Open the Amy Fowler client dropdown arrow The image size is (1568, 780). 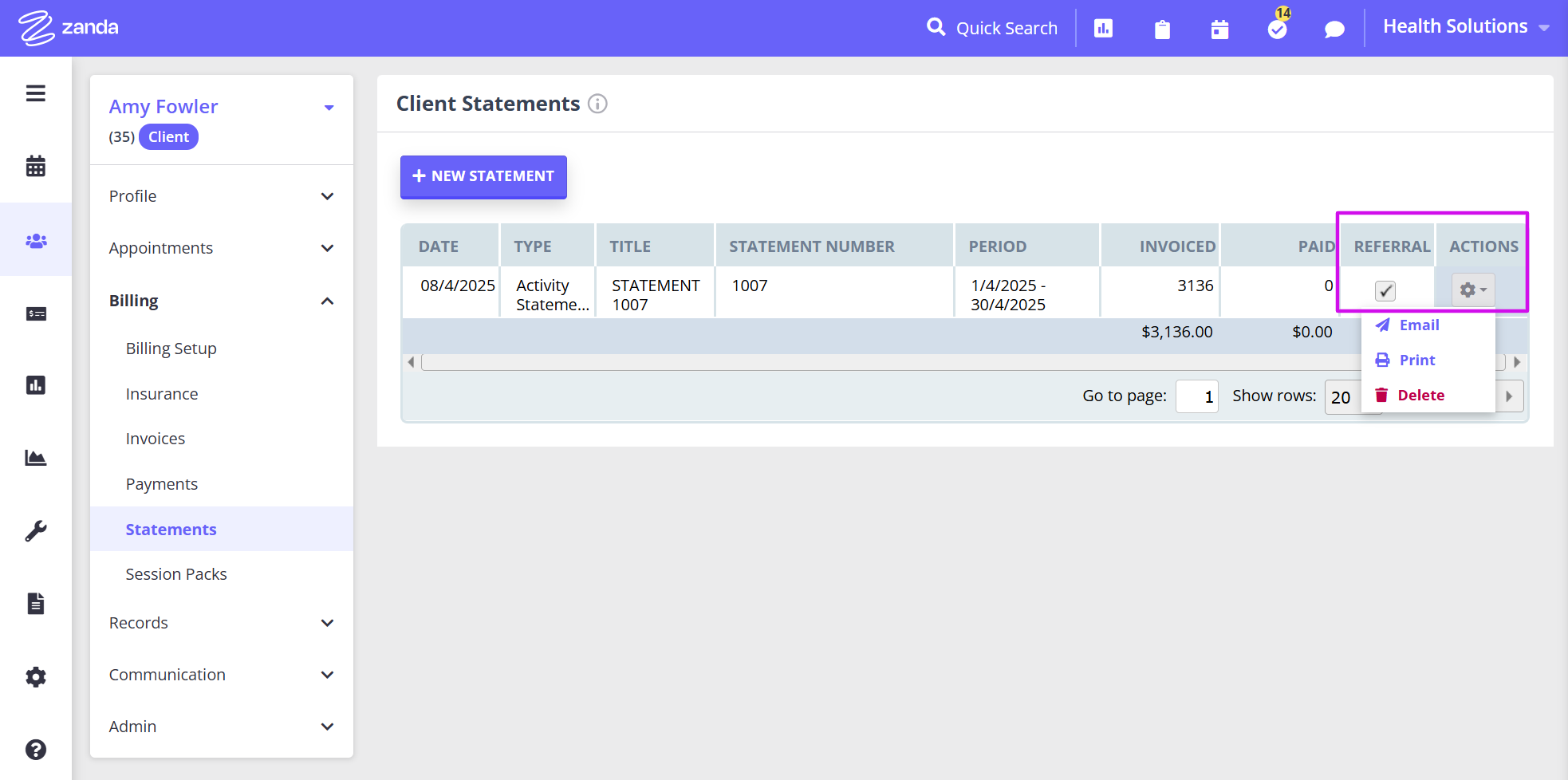tap(329, 108)
